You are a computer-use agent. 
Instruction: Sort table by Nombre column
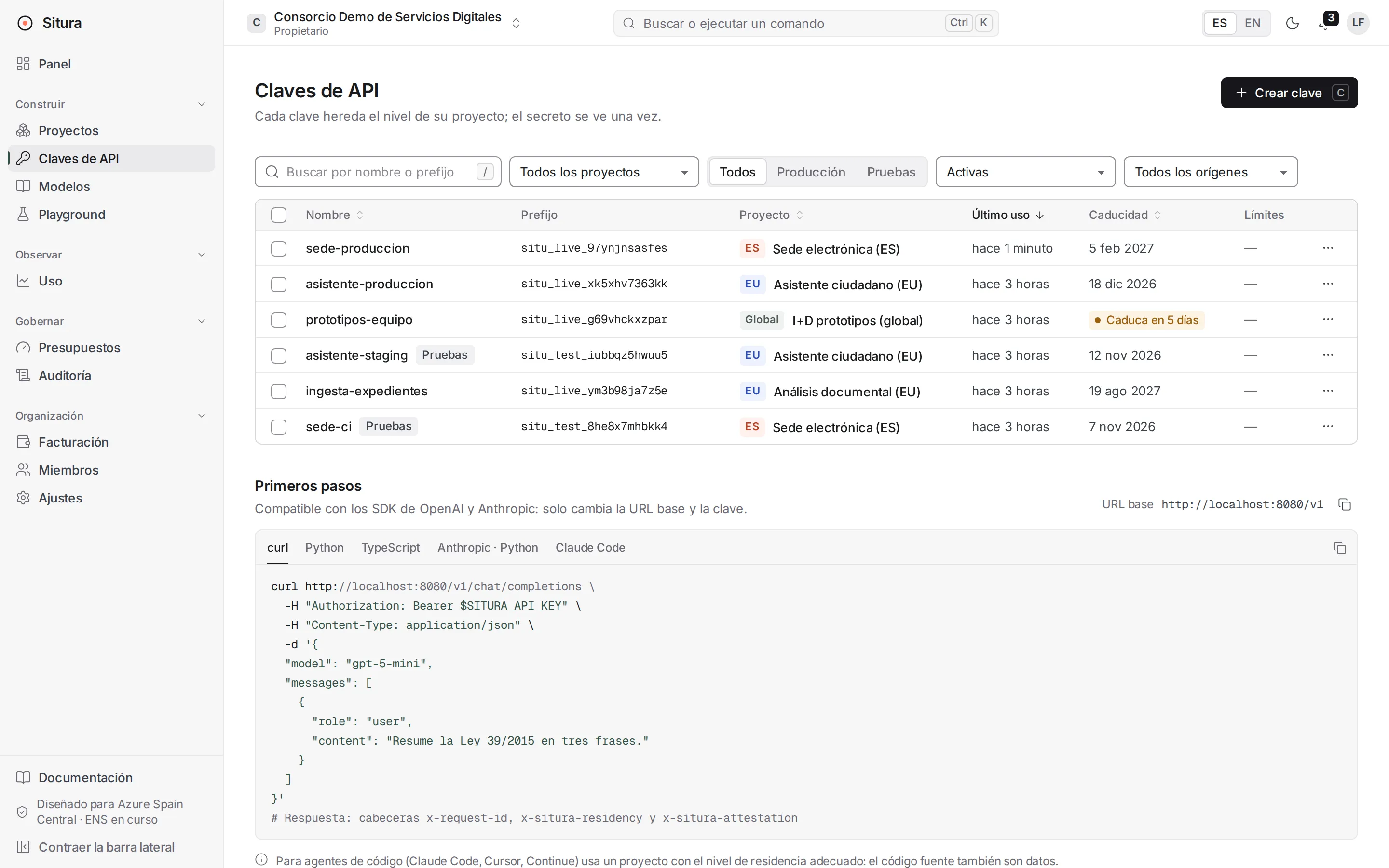point(335,215)
